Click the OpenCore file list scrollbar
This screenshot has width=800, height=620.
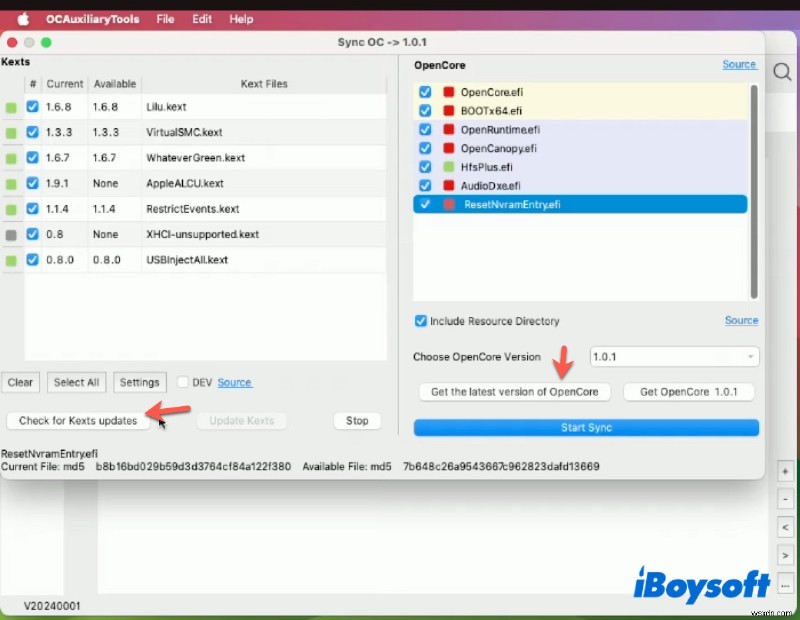pyautogui.click(x=754, y=192)
